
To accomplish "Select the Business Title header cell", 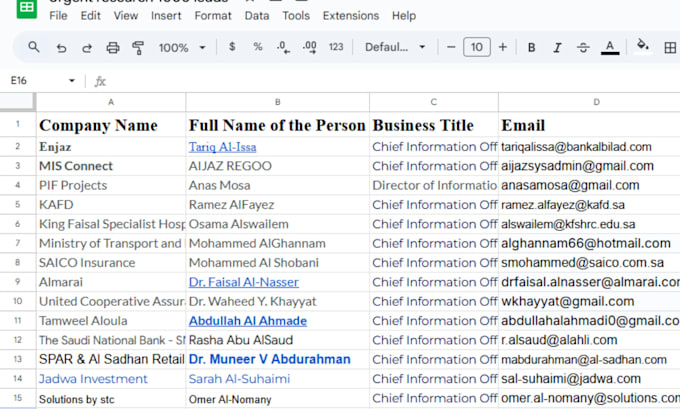I will tap(434, 125).
